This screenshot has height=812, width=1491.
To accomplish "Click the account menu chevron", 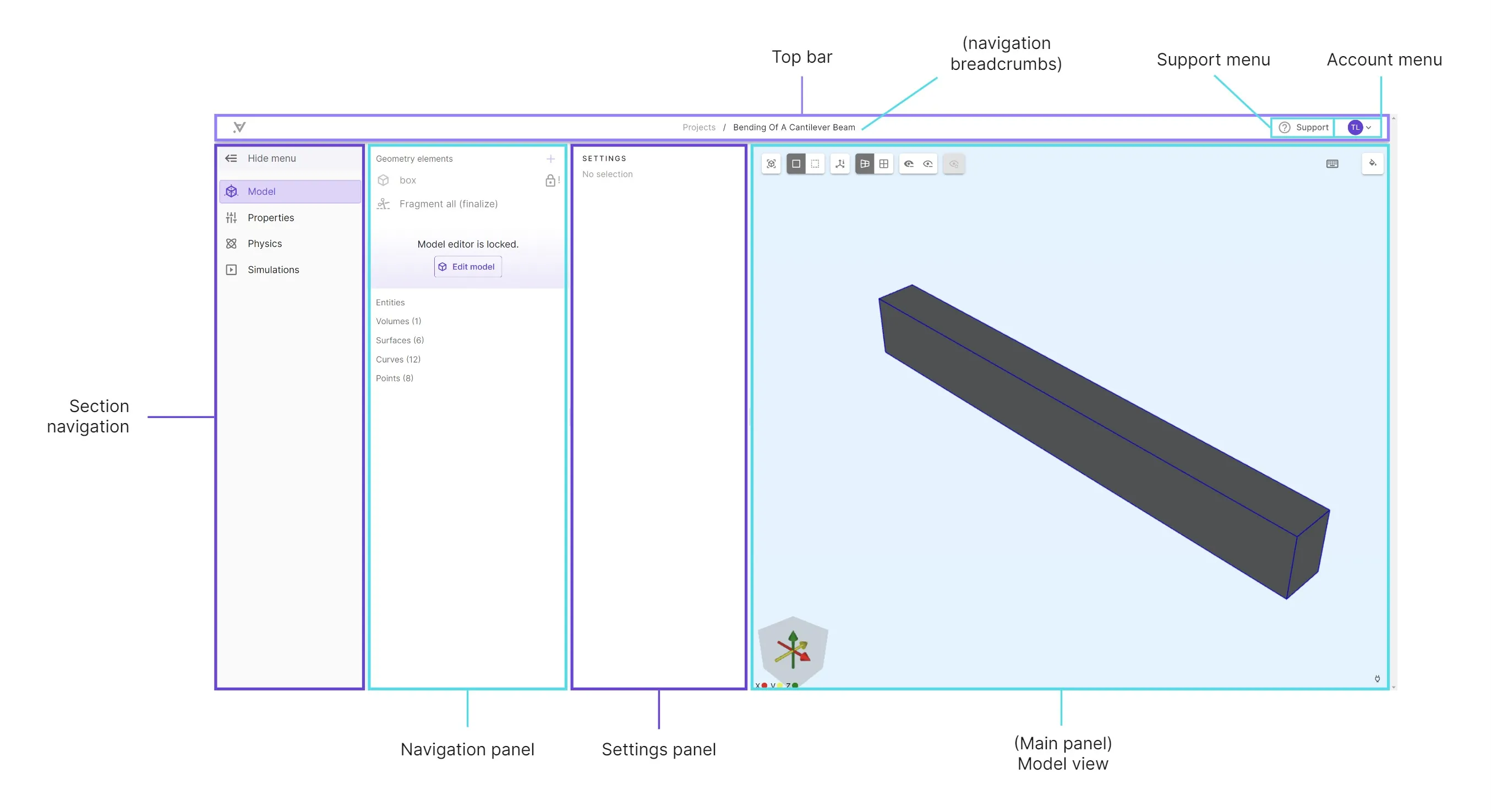I will coord(1368,128).
